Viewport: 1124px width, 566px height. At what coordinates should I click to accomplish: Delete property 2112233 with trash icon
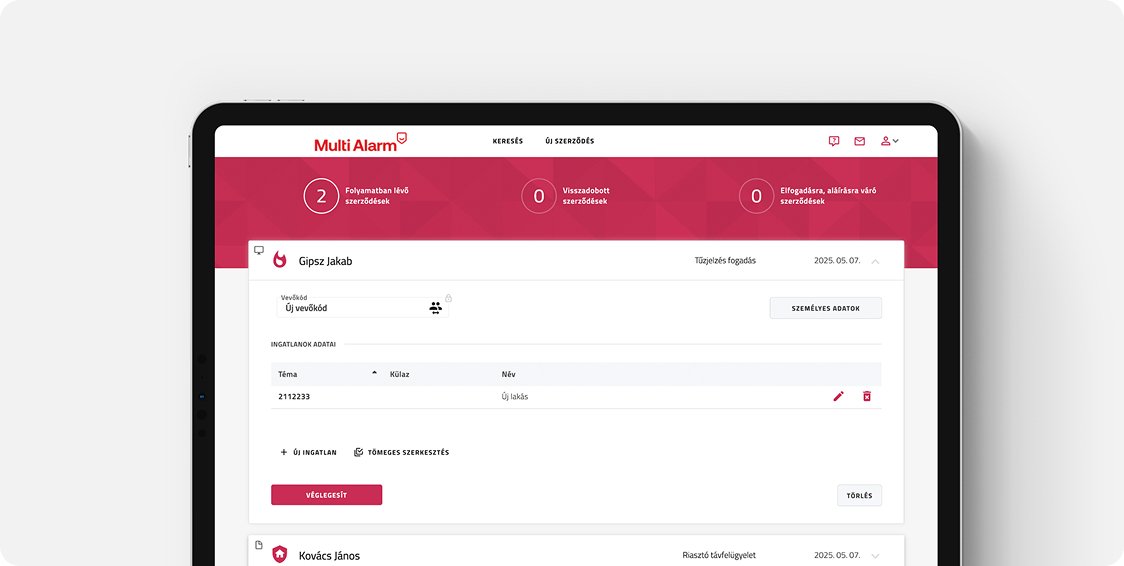click(867, 396)
